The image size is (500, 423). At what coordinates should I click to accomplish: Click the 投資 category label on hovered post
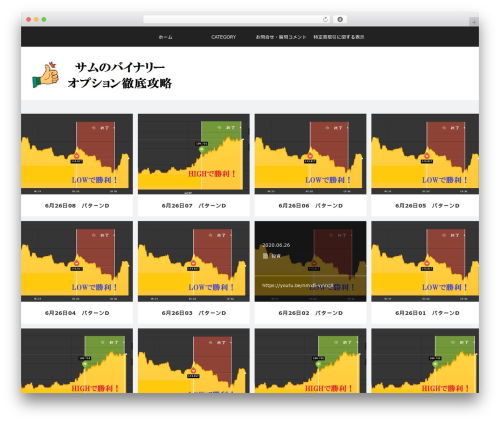coord(276,256)
